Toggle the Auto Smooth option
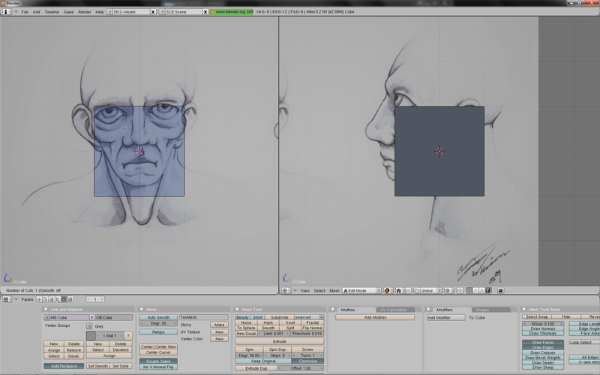Image resolution: width=600 pixels, height=375 pixels. coord(158,317)
